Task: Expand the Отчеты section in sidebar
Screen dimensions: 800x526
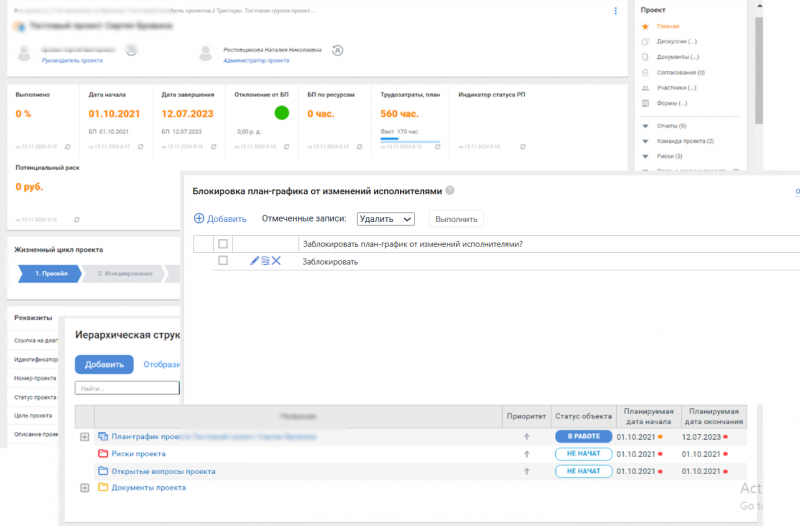Action: [x=646, y=126]
